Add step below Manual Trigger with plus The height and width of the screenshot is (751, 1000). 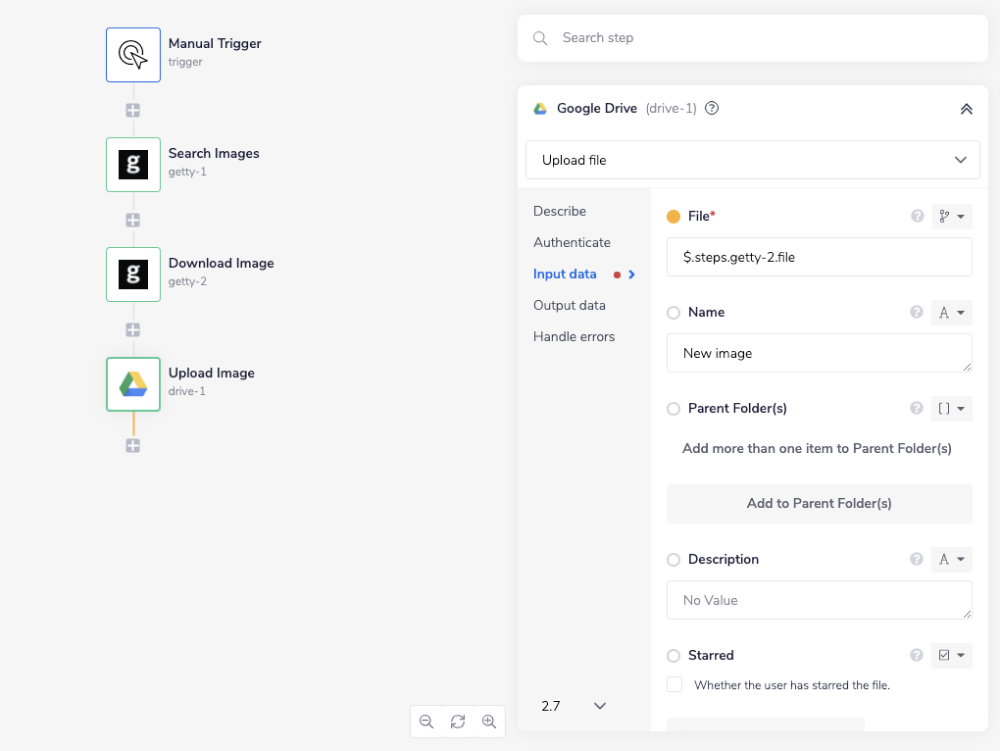pyautogui.click(x=133, y=110)
